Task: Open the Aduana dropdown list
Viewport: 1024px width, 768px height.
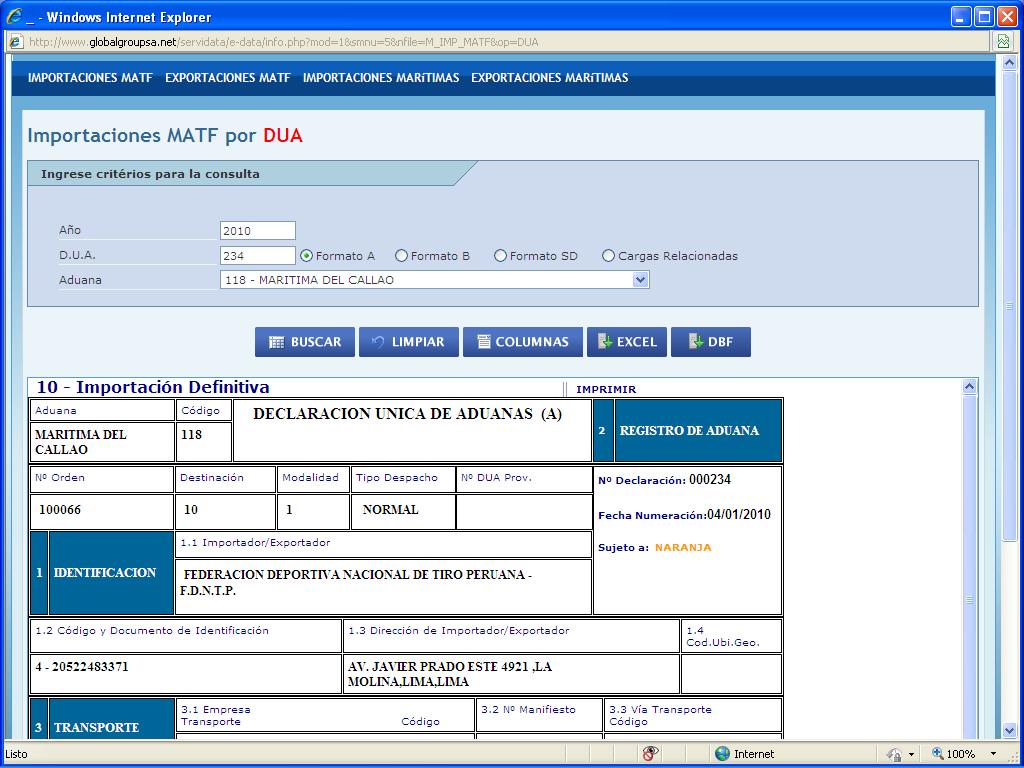Action: tap(641, 281)
